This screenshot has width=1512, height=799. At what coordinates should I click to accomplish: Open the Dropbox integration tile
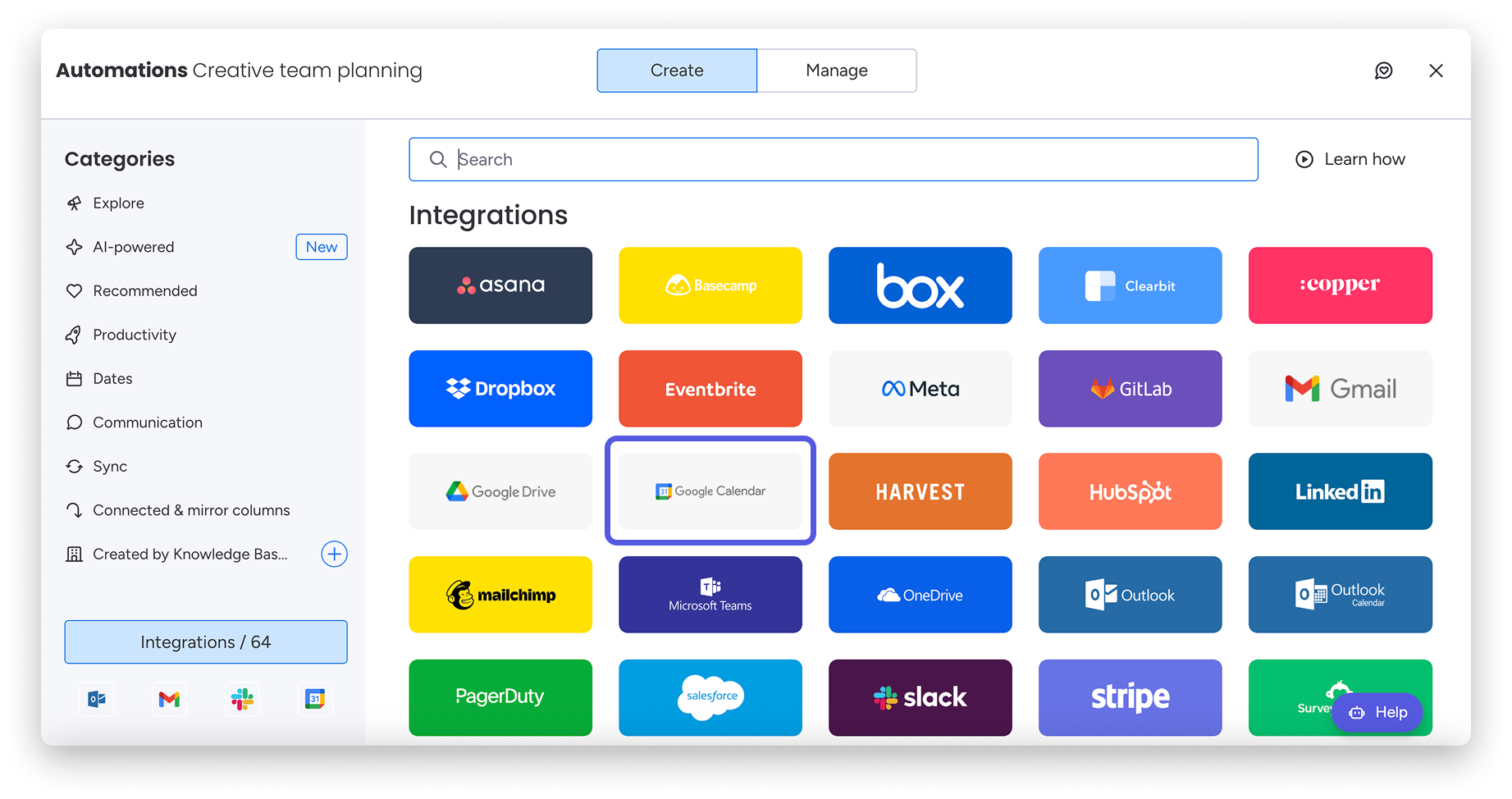coord(500,389)
